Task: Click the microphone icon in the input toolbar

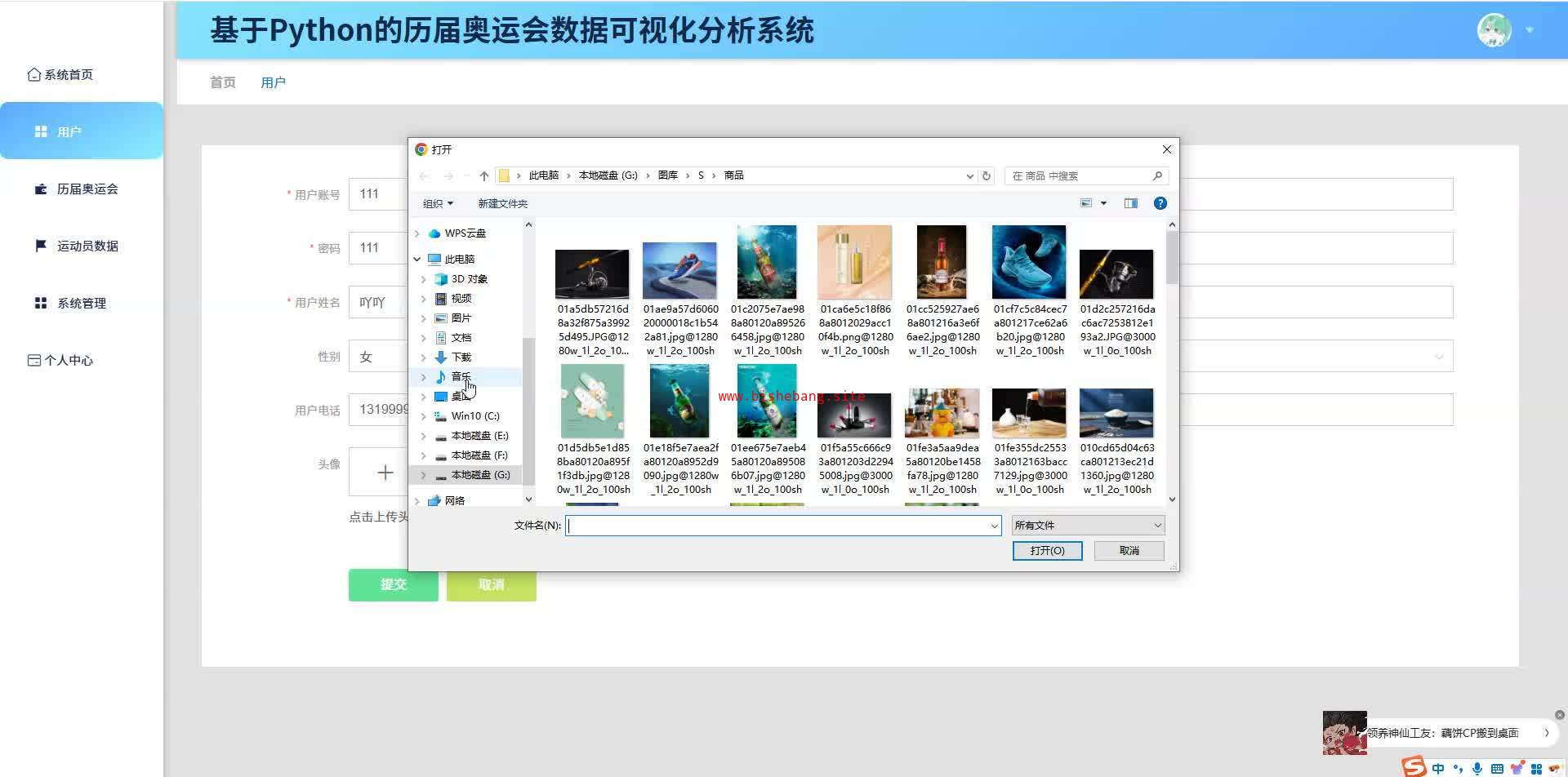Action: 1477,768
